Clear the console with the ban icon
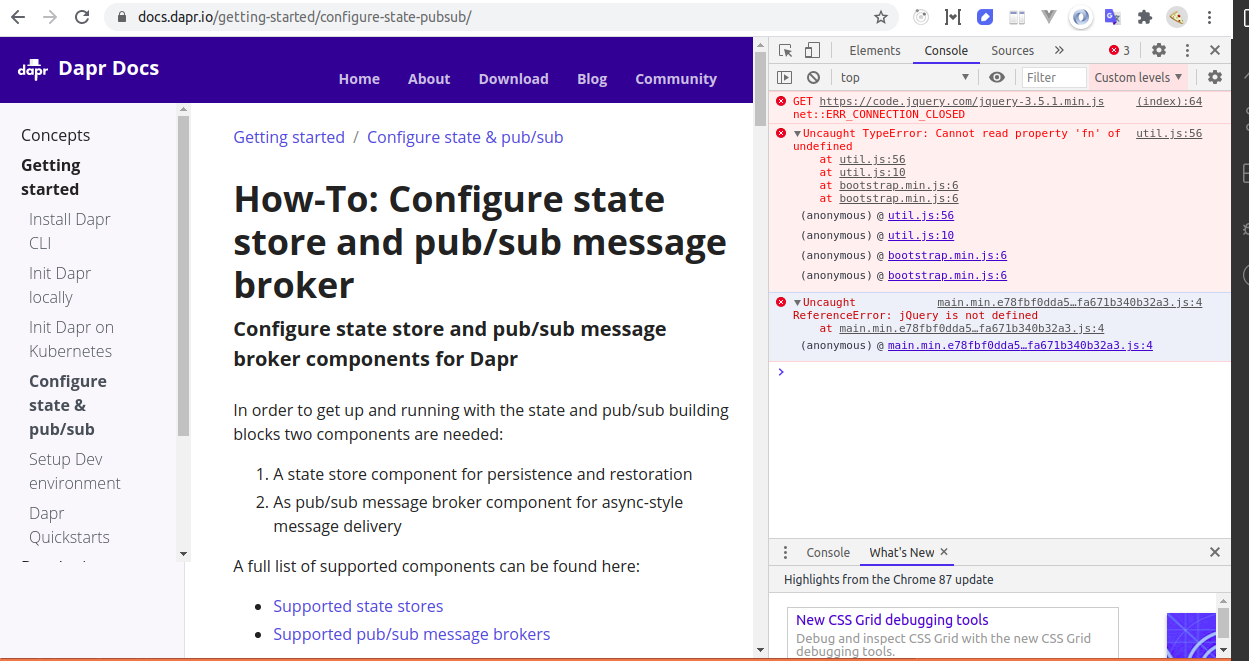This screenshot has height=661, width=1249. coord(813,77)
